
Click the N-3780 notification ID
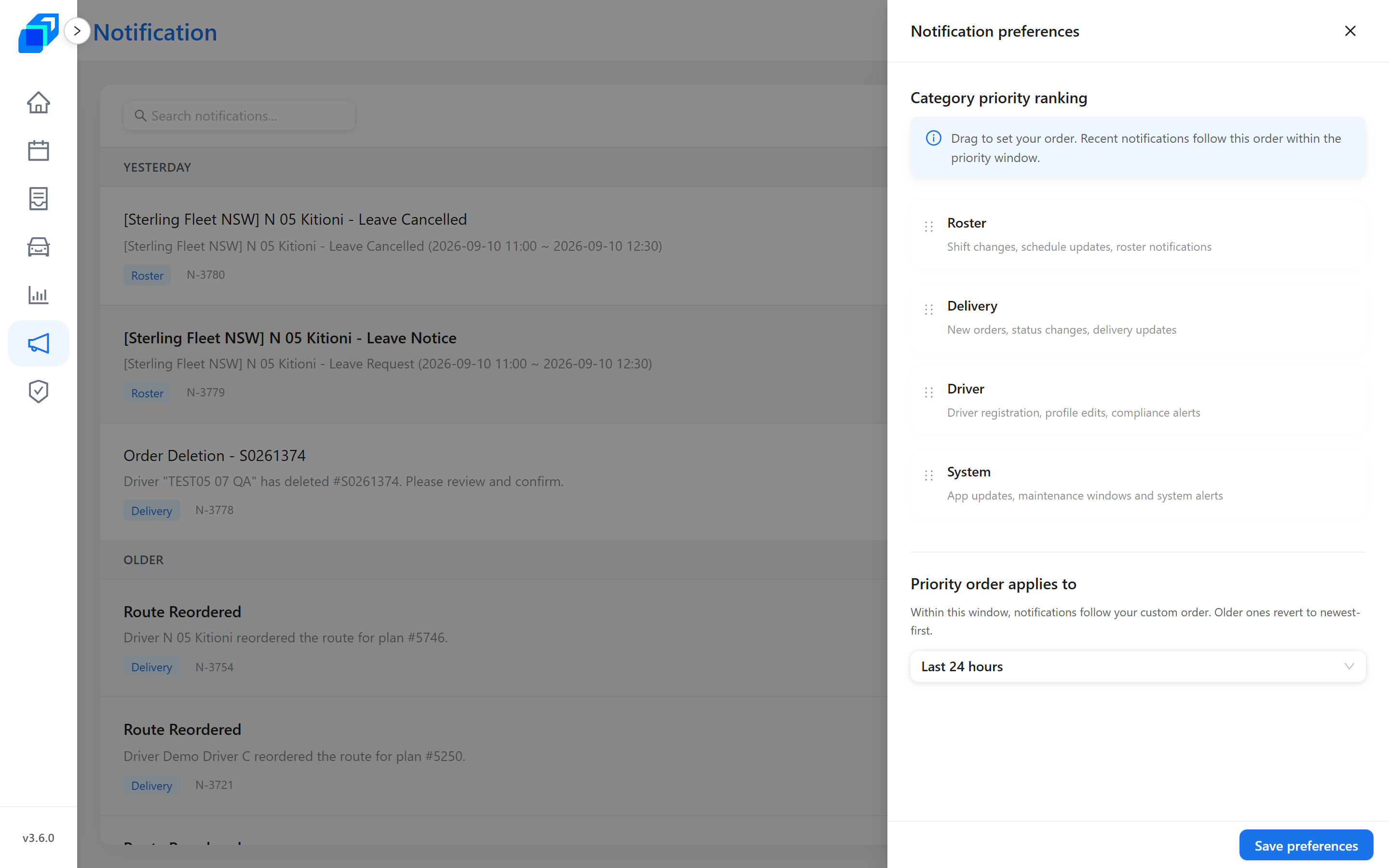205,274
